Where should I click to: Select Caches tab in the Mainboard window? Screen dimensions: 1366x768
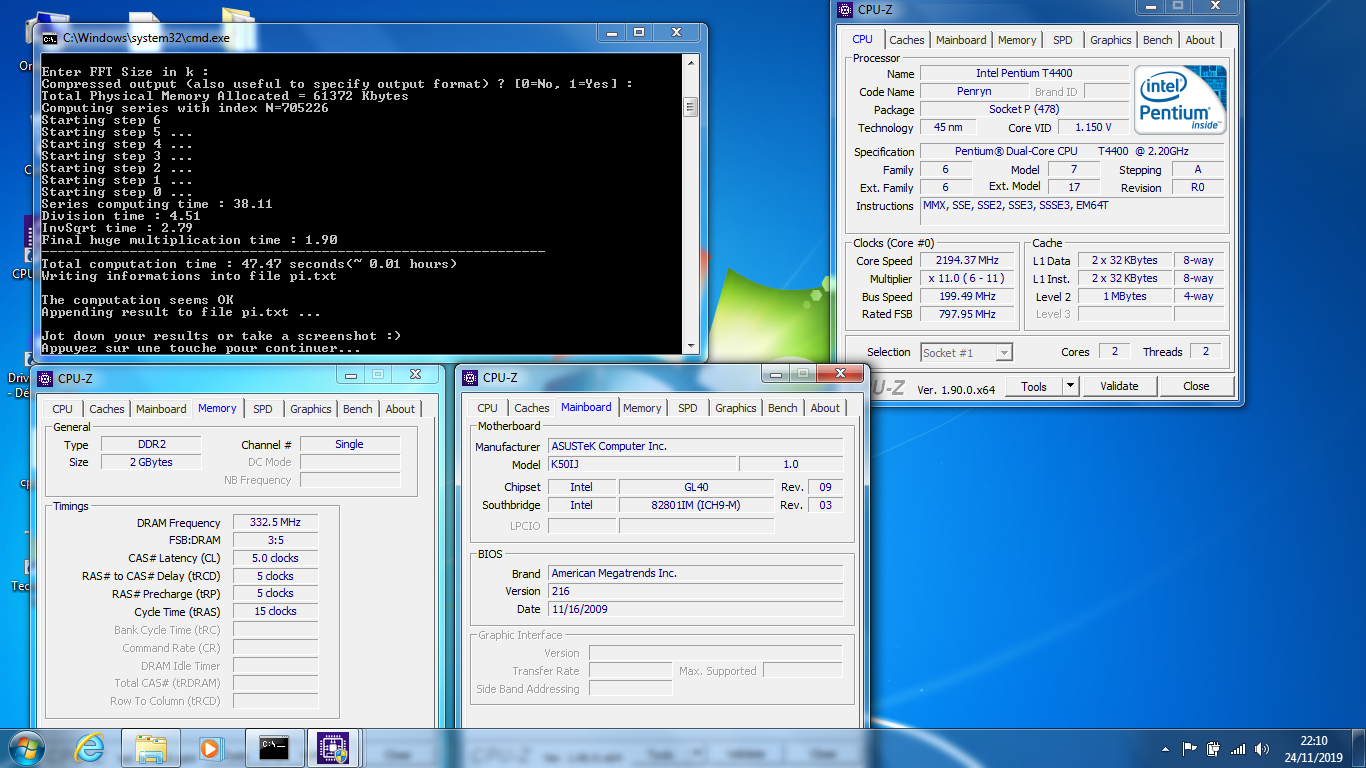[532, 408]
